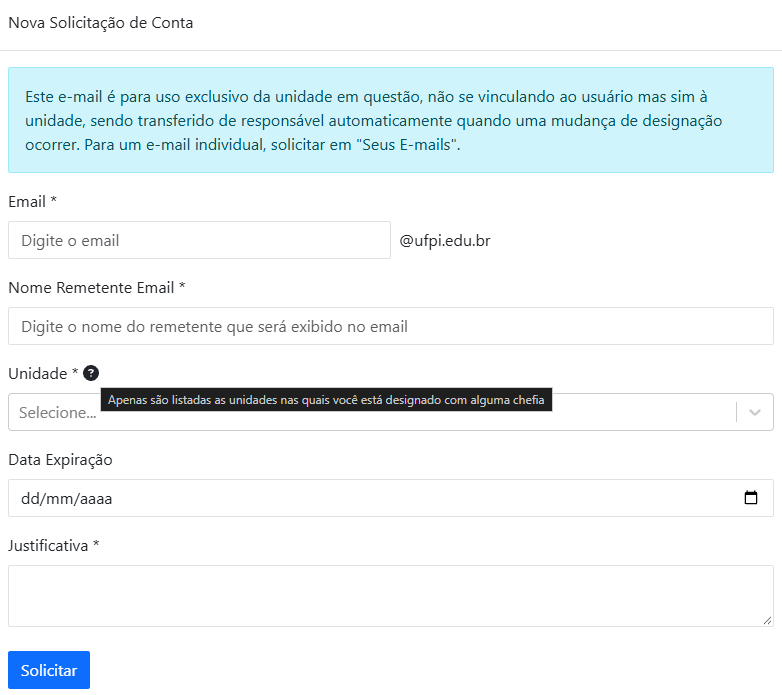Click the blue info alert box
Viewport: 782px width, 695px height.
point(391,120)
